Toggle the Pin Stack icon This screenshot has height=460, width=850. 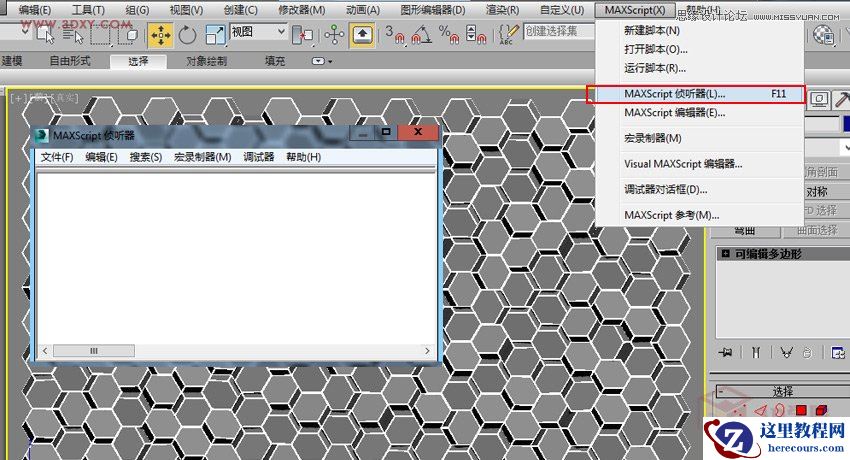pyautogui.click(x=725, y=353)
